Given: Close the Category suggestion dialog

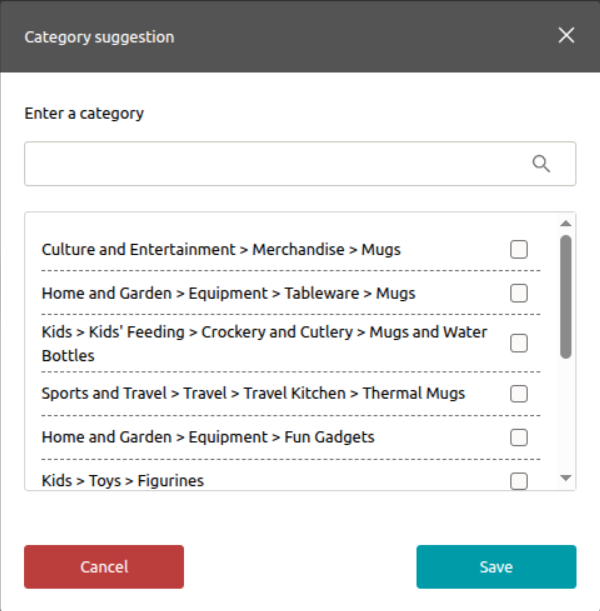Looking at the screenshot, I should point(566,36).
